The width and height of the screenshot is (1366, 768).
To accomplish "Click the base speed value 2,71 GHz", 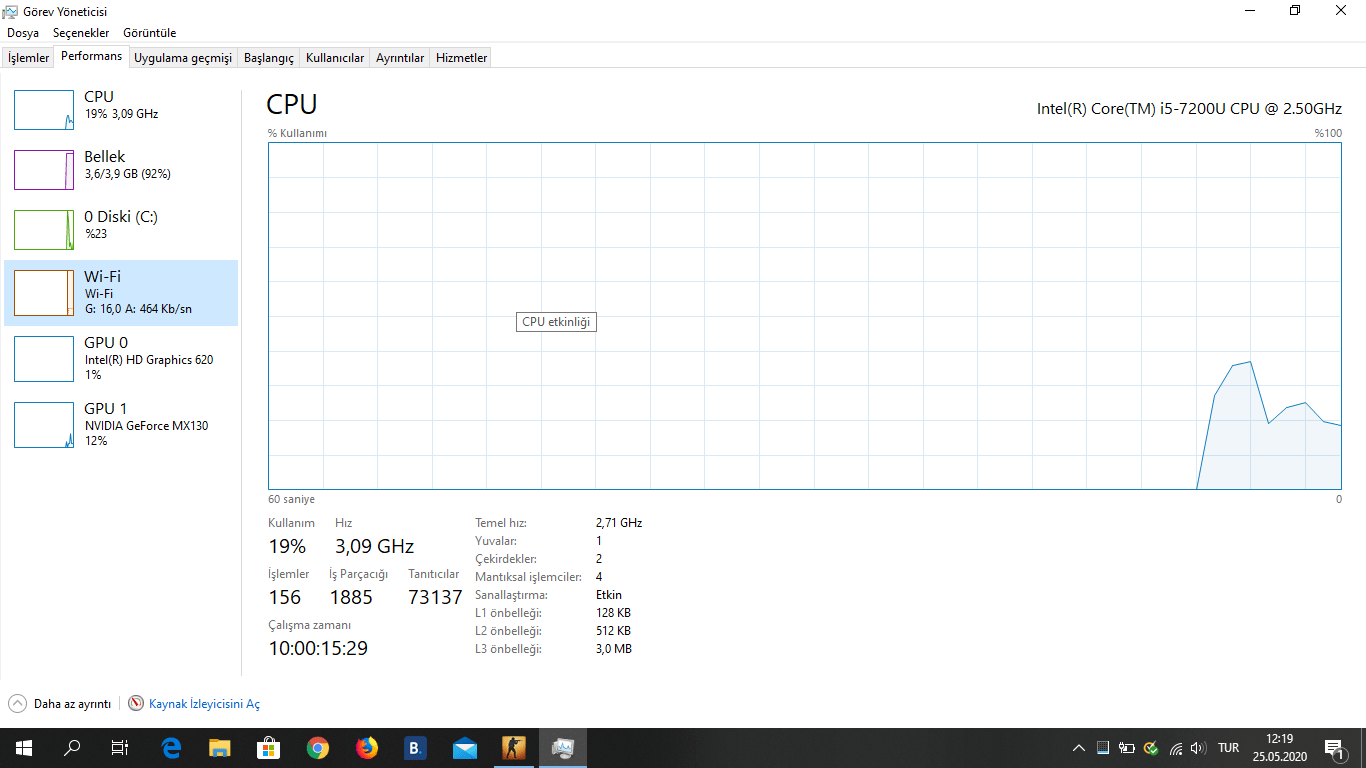I will (619, 523).
